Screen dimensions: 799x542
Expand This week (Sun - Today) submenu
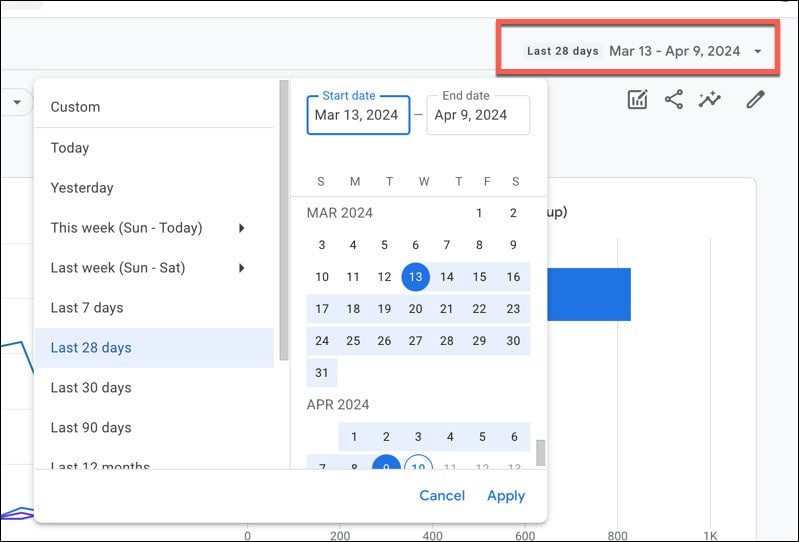(x=241, y=228)
